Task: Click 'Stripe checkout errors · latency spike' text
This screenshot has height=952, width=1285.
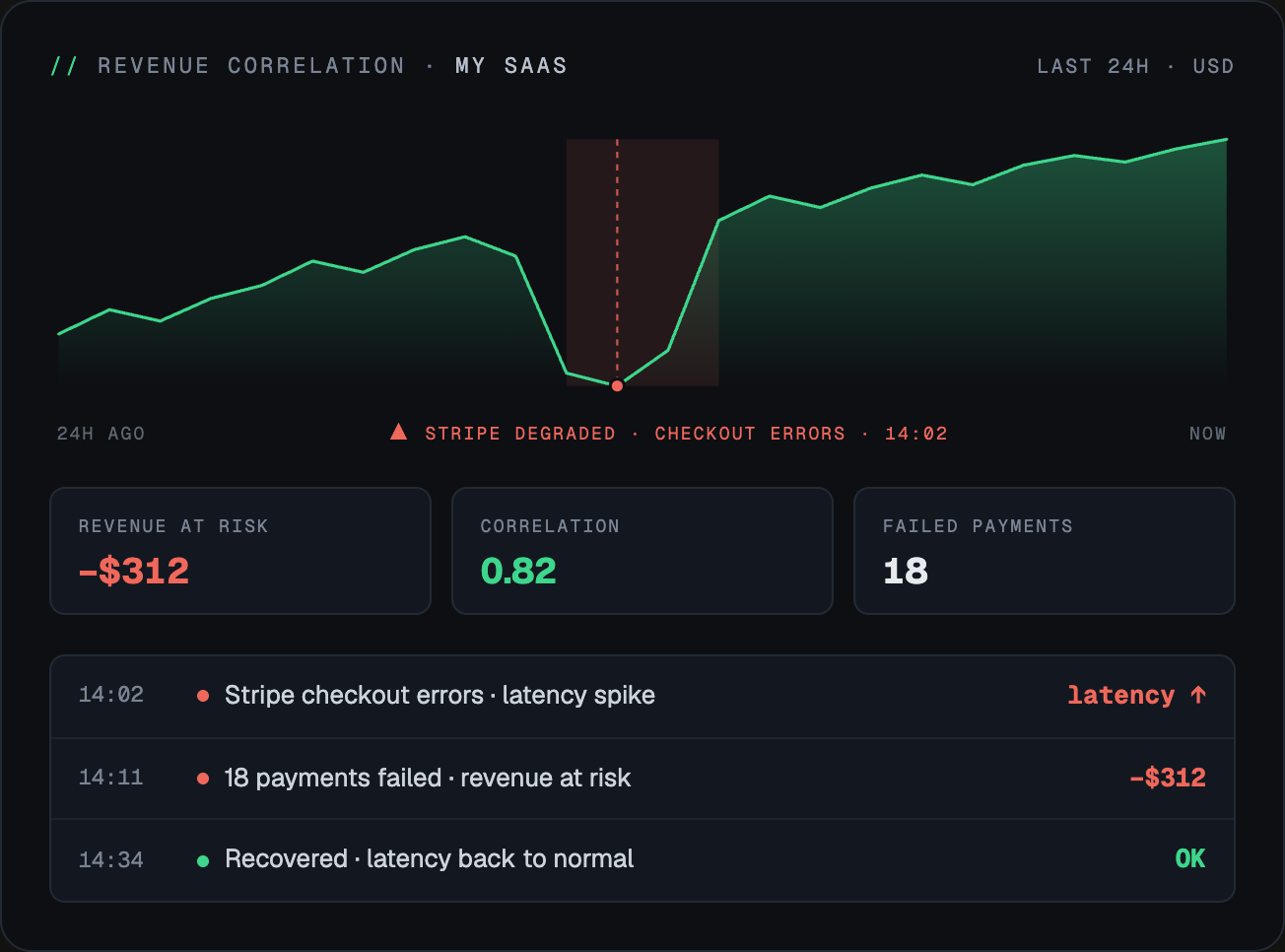Action: click(x=440, y=696)
